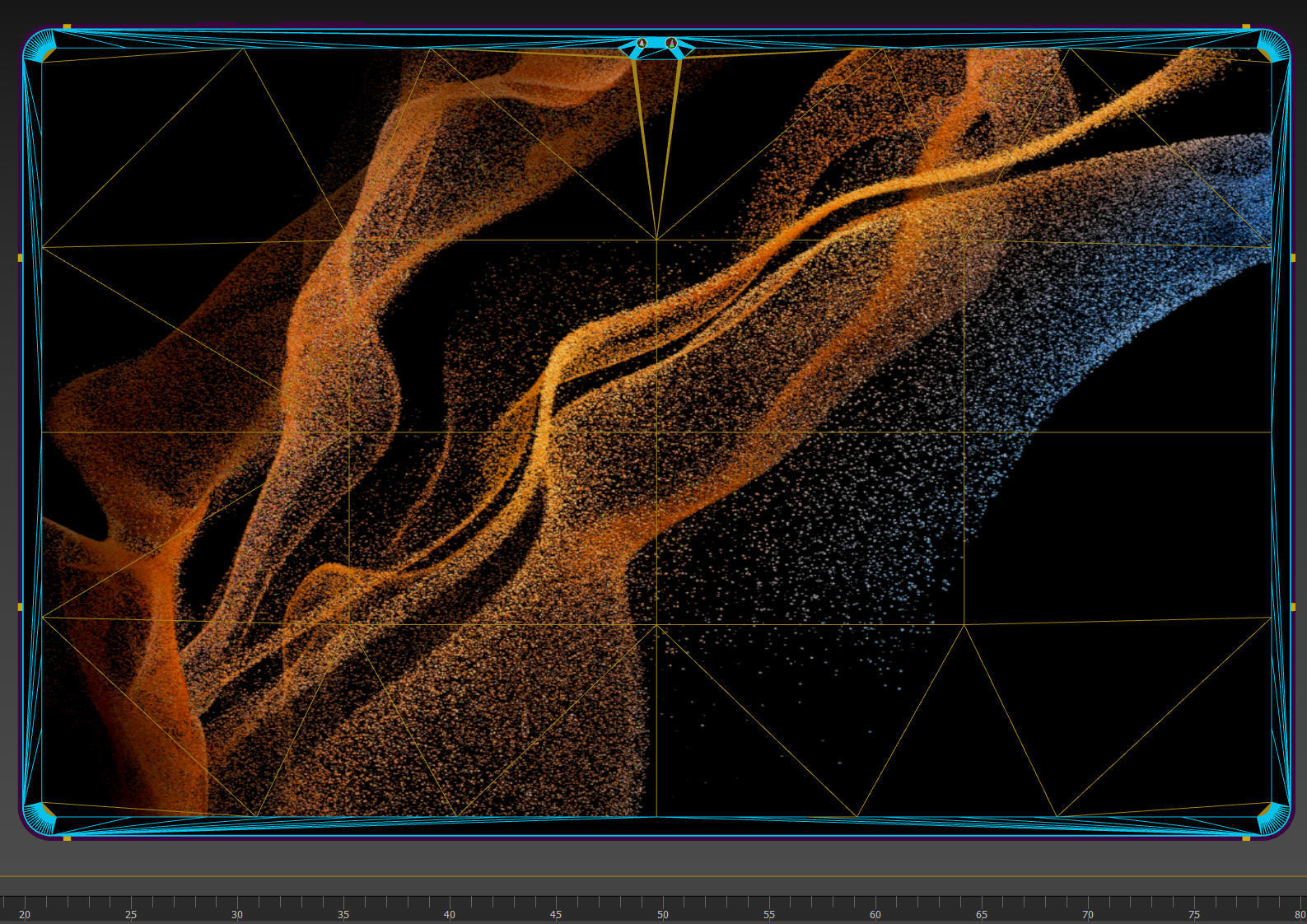Image resolution: width=1307 pixels, height=924 pixels.
Task: Jump to mark 70 on the ruler
Action: 1088,915
